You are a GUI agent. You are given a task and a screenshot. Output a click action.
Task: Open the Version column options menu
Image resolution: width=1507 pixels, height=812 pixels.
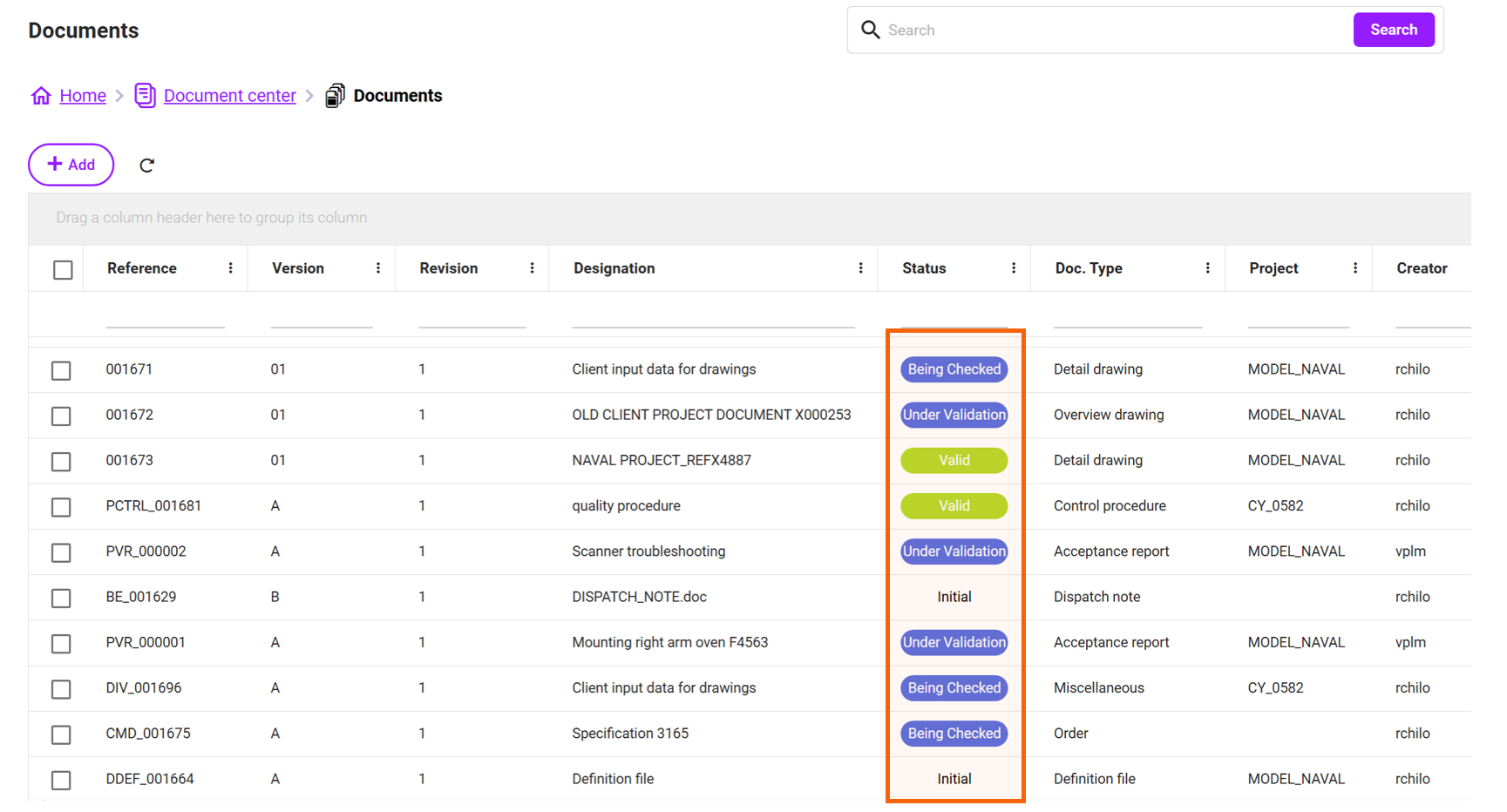[377, 268]
